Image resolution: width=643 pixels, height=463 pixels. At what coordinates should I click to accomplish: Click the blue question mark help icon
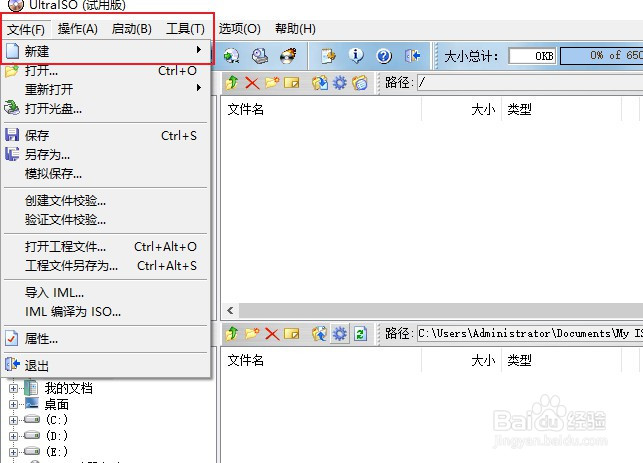click(x=384, y=56)
